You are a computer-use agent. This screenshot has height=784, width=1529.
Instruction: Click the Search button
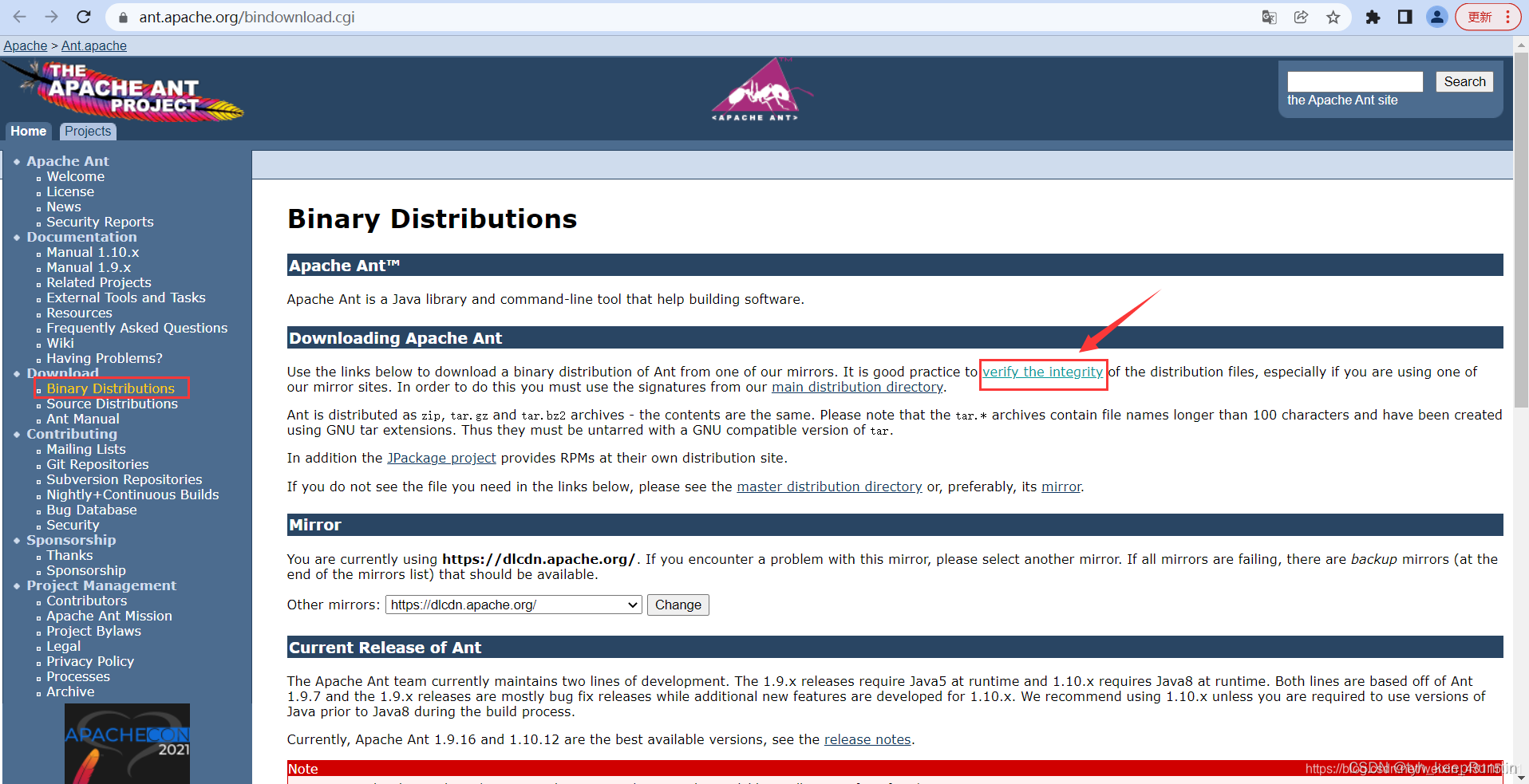[1464, 81]
